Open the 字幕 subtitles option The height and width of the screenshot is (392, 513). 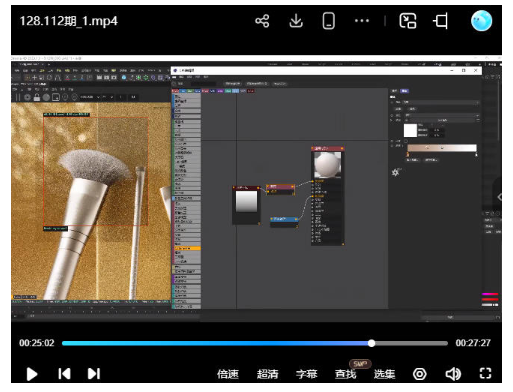[x=306, y=374]
